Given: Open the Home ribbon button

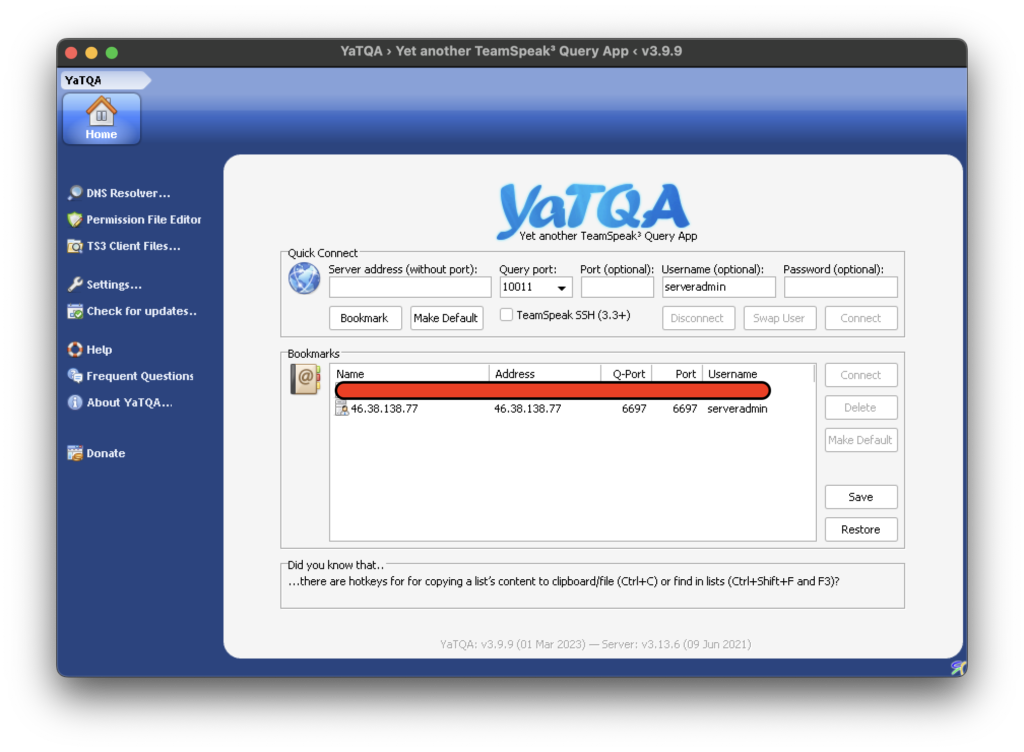Looking at the screenshot, I should click(101, 119).
